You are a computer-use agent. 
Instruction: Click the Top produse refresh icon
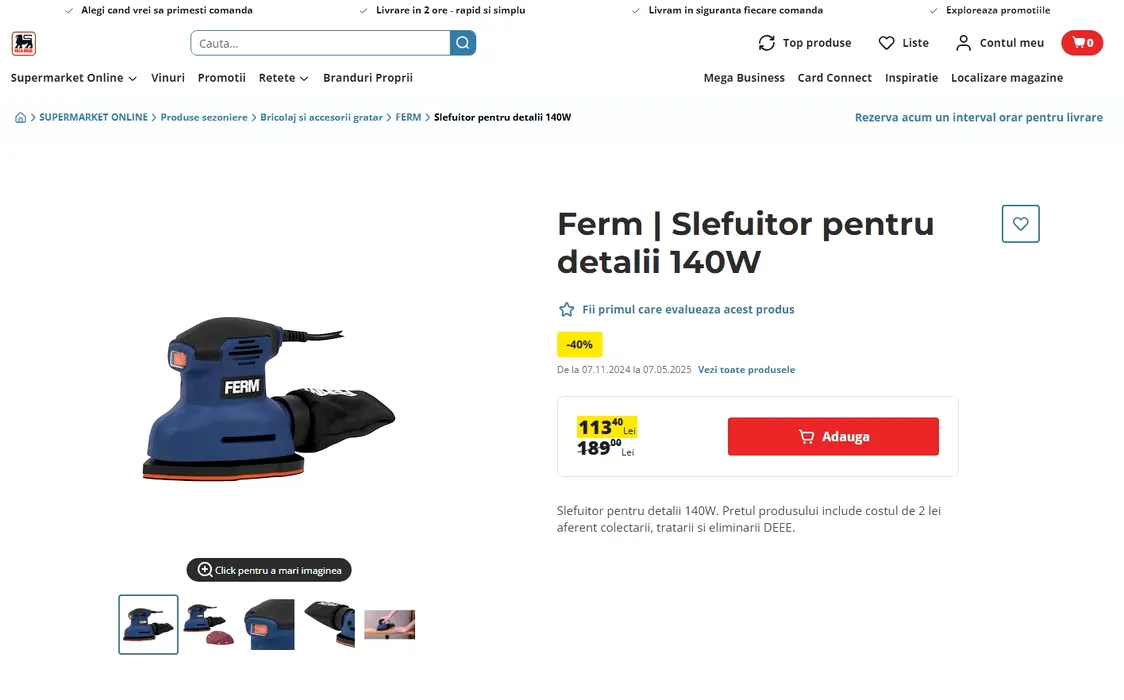click(766, 43)
